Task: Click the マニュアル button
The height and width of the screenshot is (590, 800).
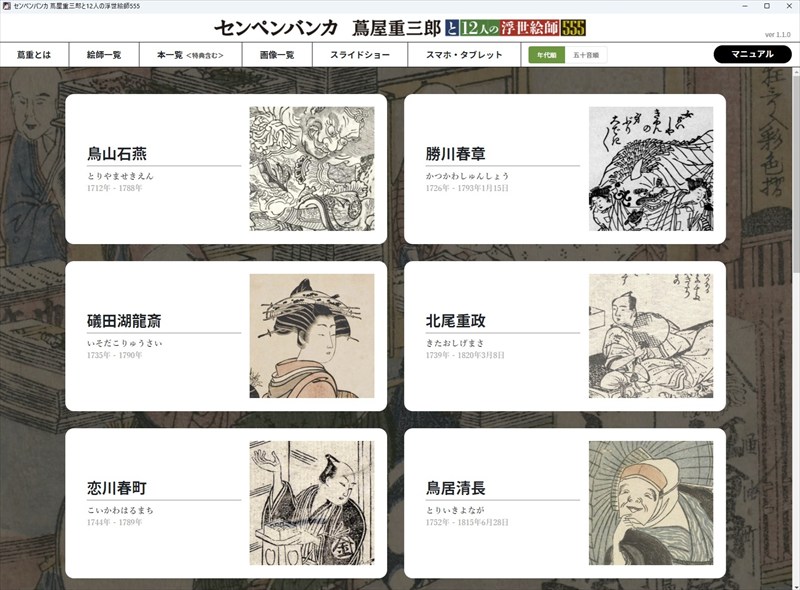Action: click(x=752, y=54)
